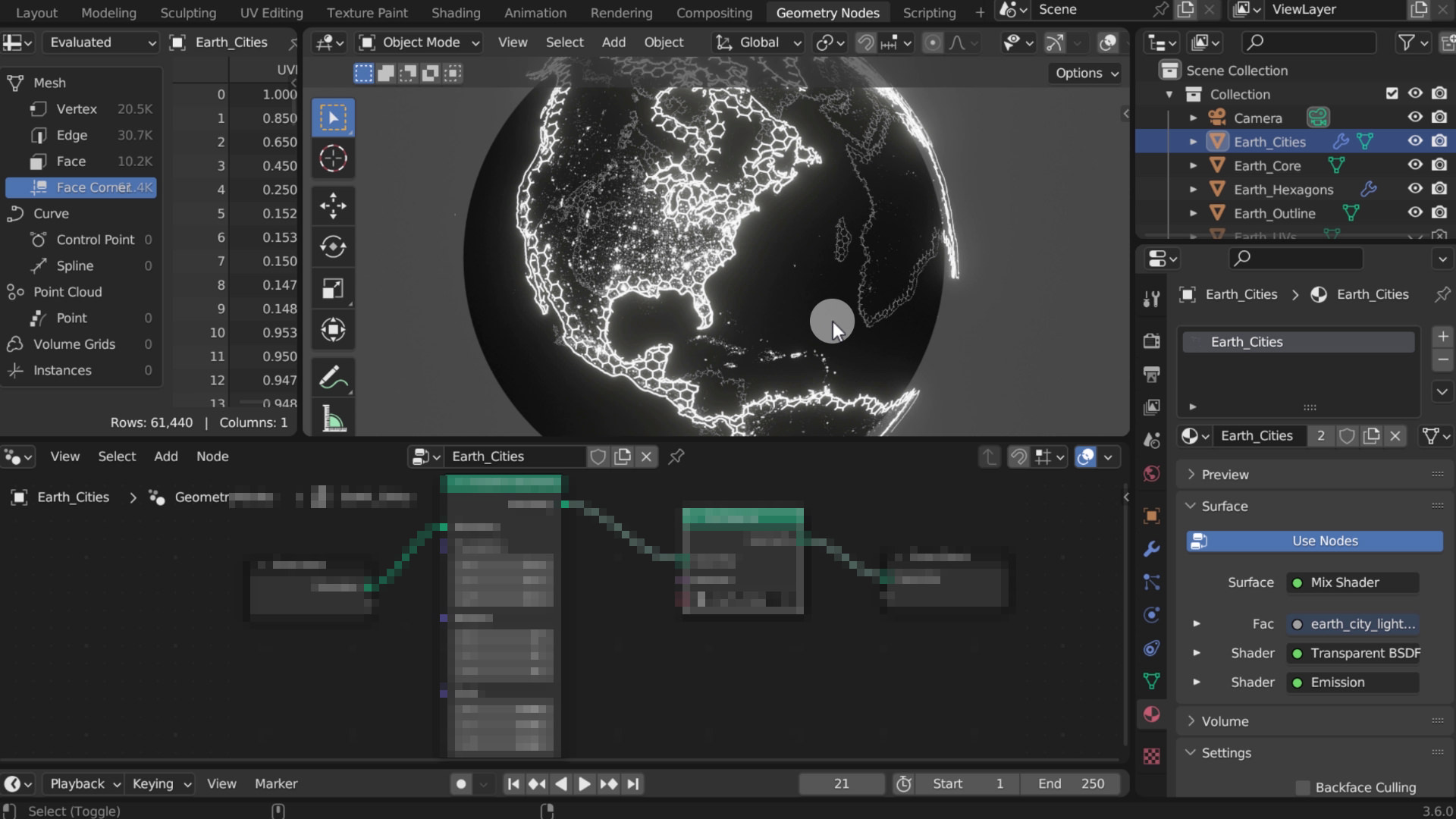Pin the Earth_Cities node tree

tap(676, 457)
